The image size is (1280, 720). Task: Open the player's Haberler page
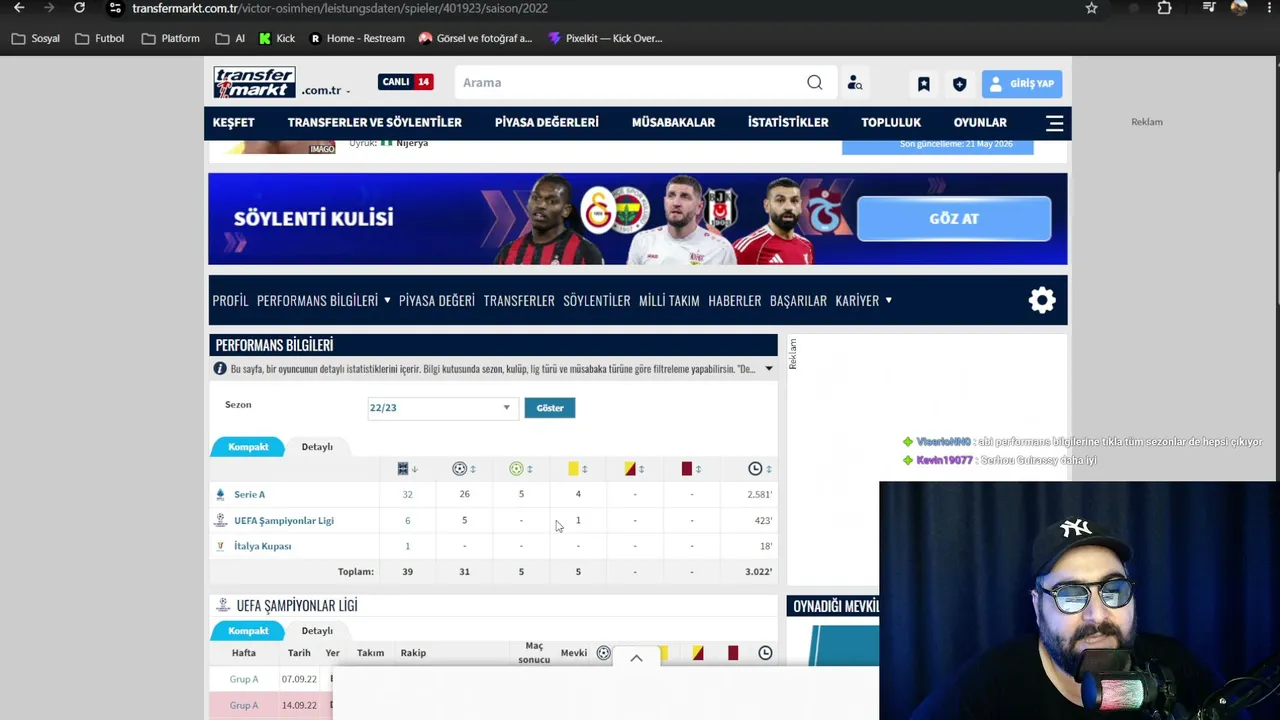click(x=735, y=300)
